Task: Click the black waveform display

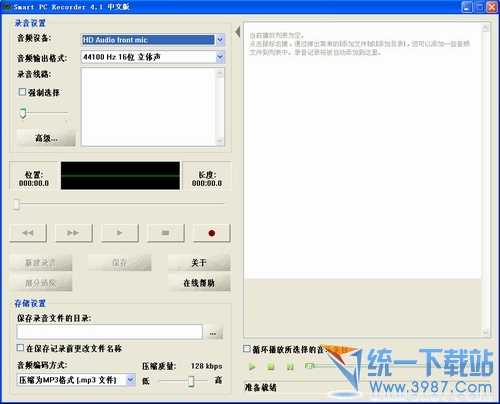Action: (120, 176)
